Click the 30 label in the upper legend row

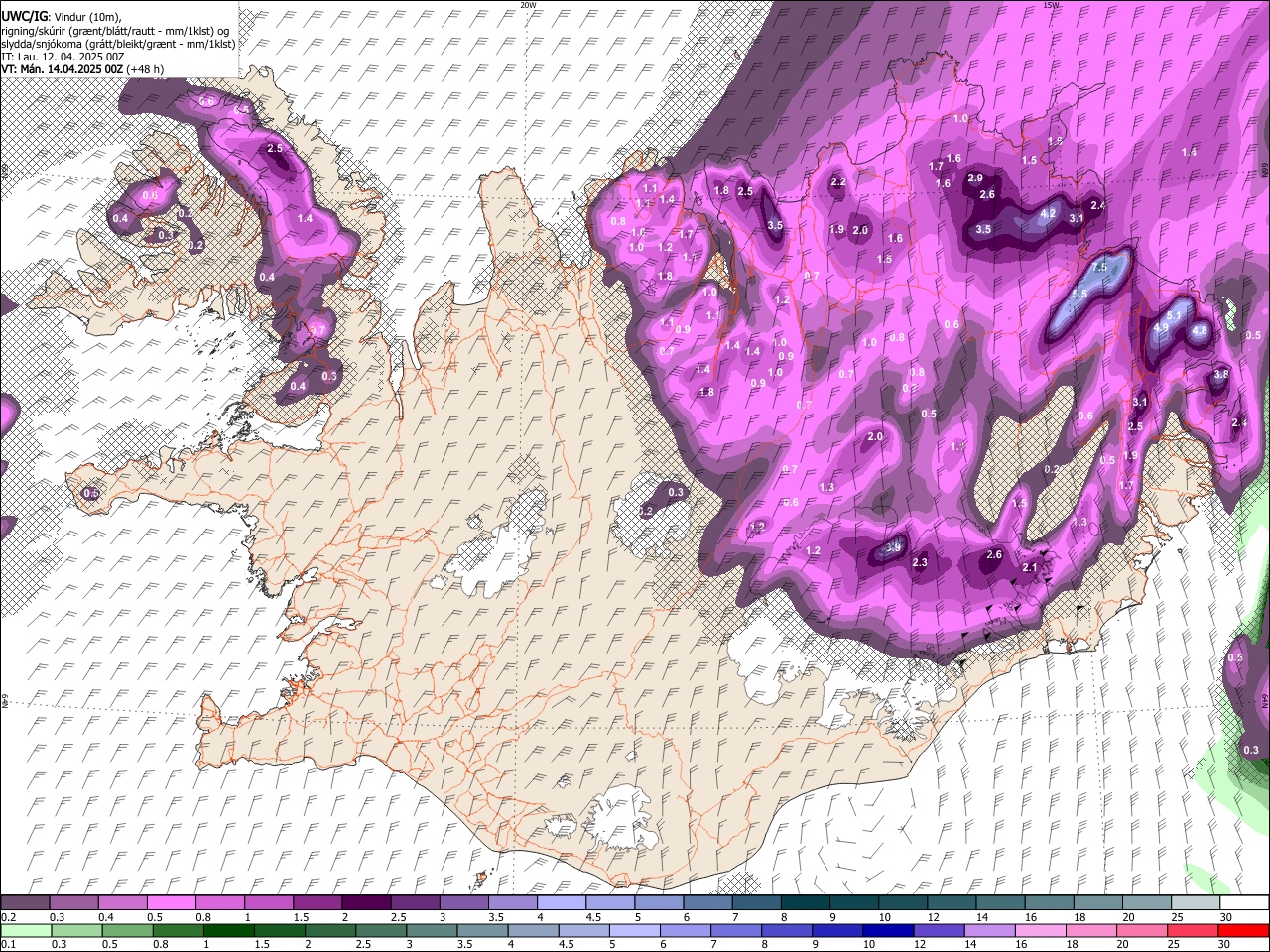pyautogui.click(x=1227, y=917)
